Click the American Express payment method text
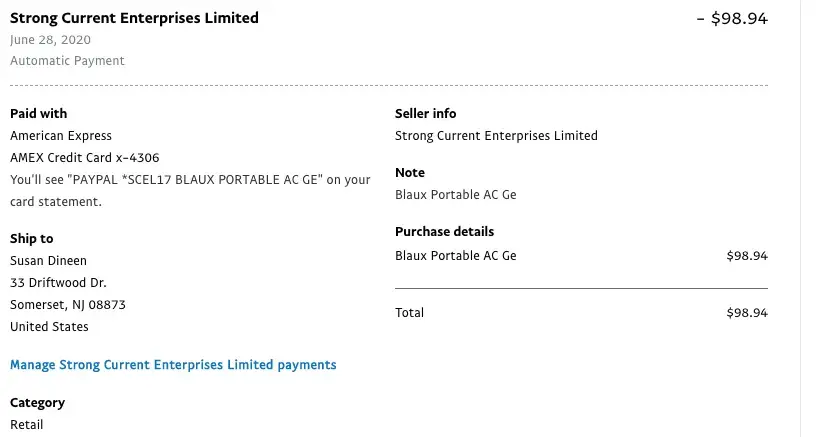Screen dimensions: 819x437 [61, 136]
